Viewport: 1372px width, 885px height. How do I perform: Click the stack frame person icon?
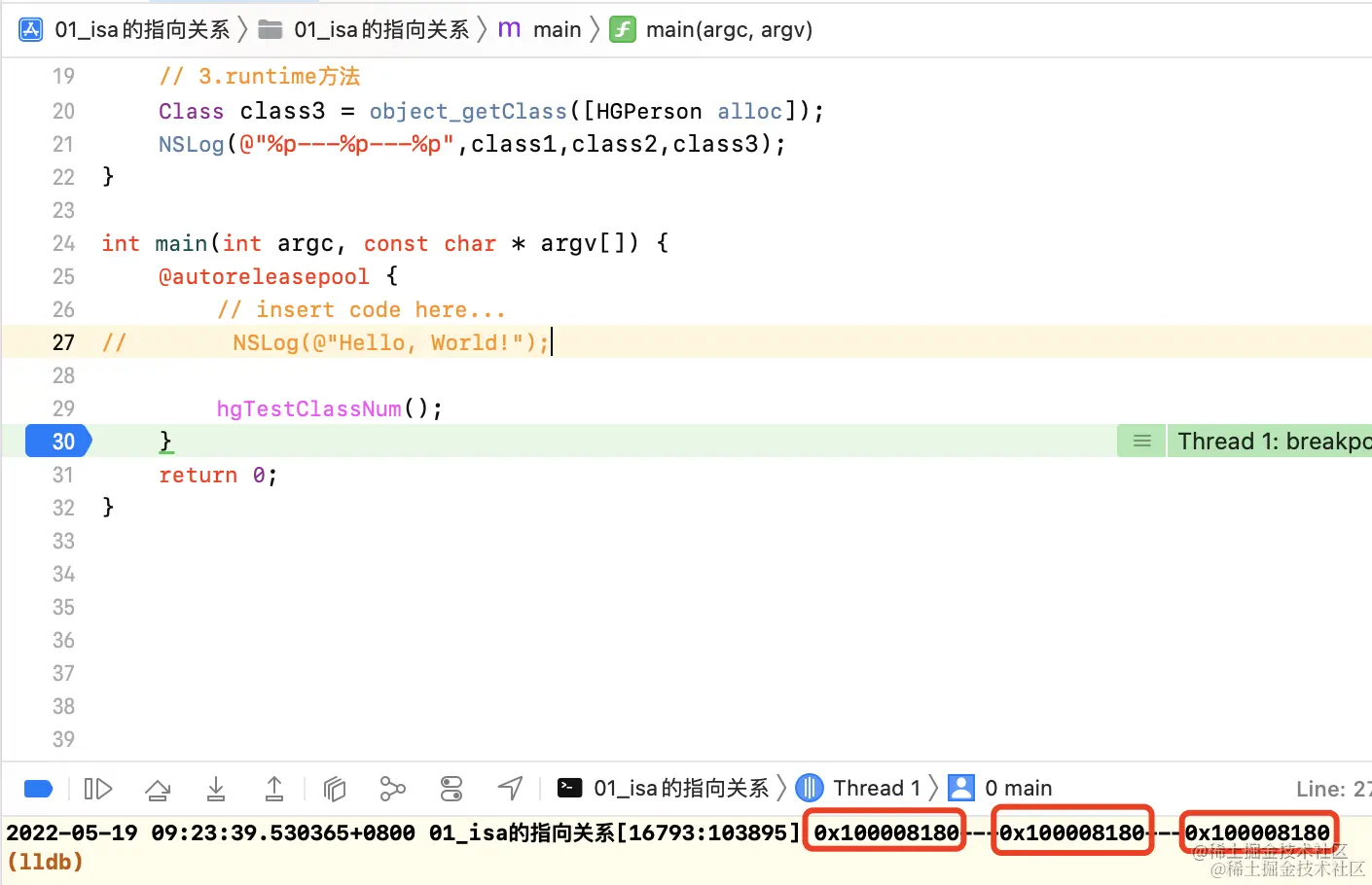[x=961, y=789]
